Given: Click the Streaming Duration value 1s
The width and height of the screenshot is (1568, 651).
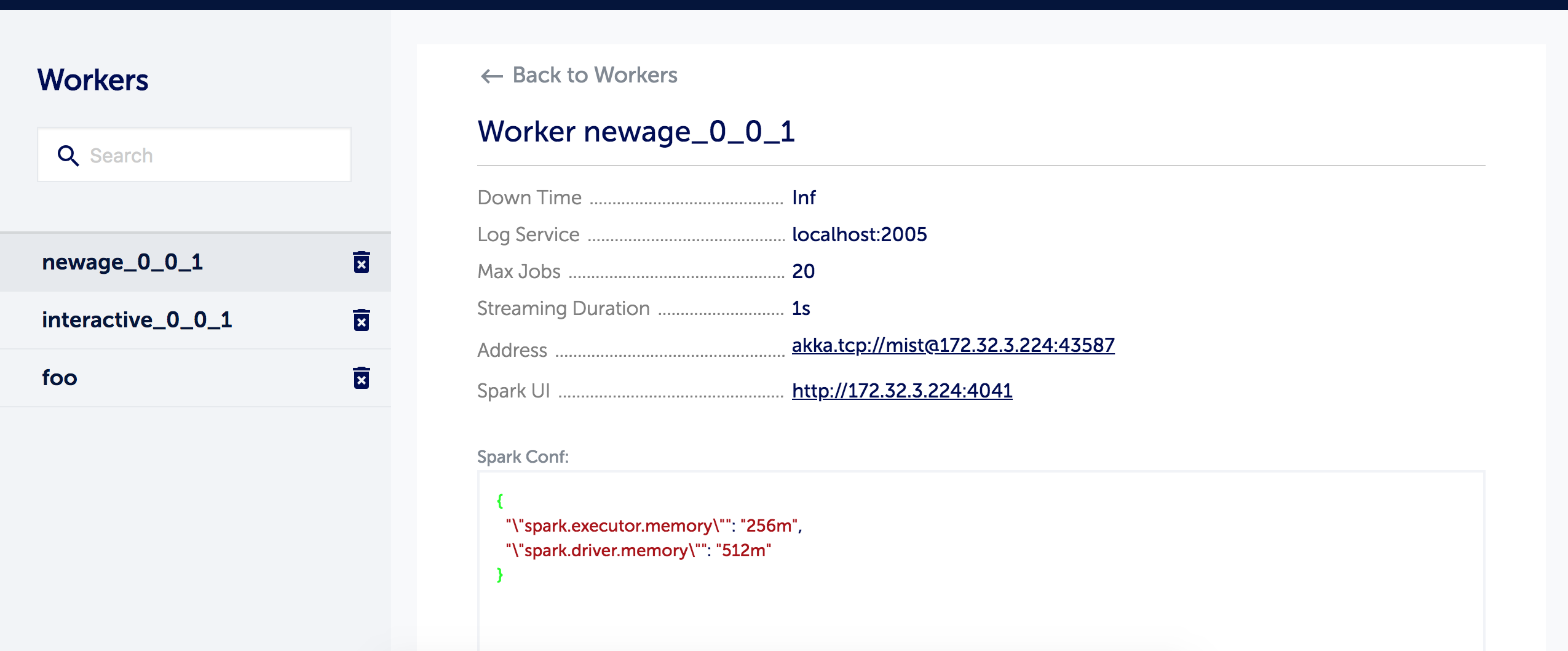Looking at the screenshot, I should 801,308.
